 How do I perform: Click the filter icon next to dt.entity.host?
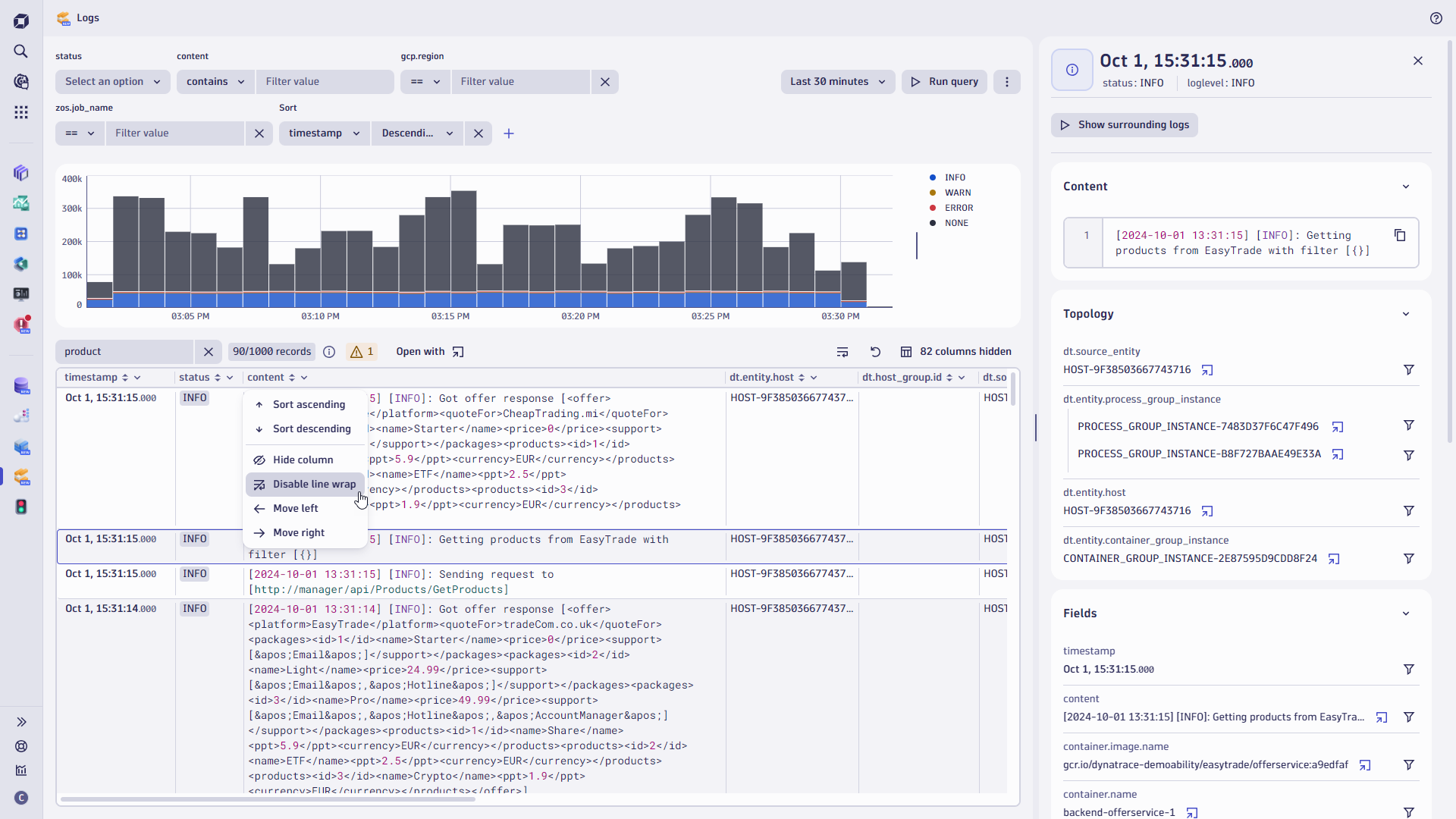tap(1409, 510)
